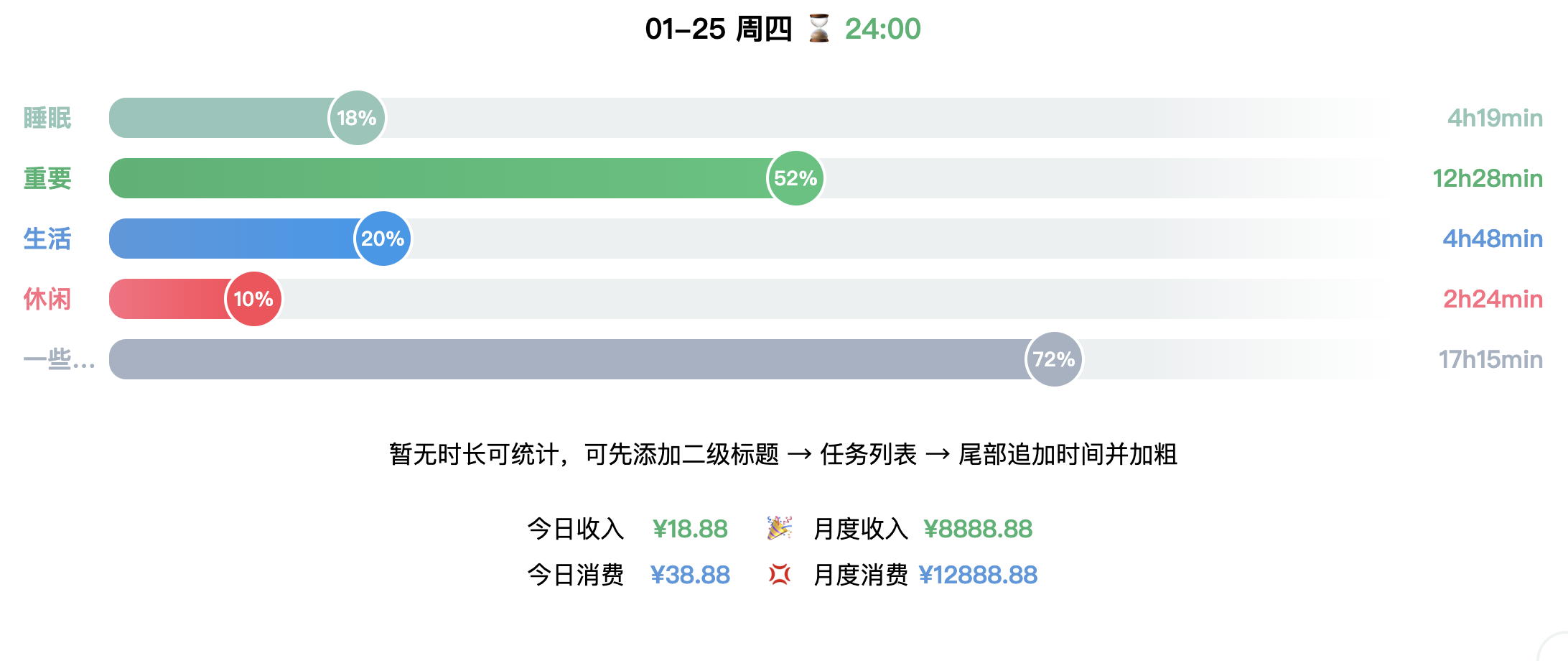This screenshot has width=1568, height=661.
Task: Click the 01-25 周四 date heading
Action: [x=718, y=29]
